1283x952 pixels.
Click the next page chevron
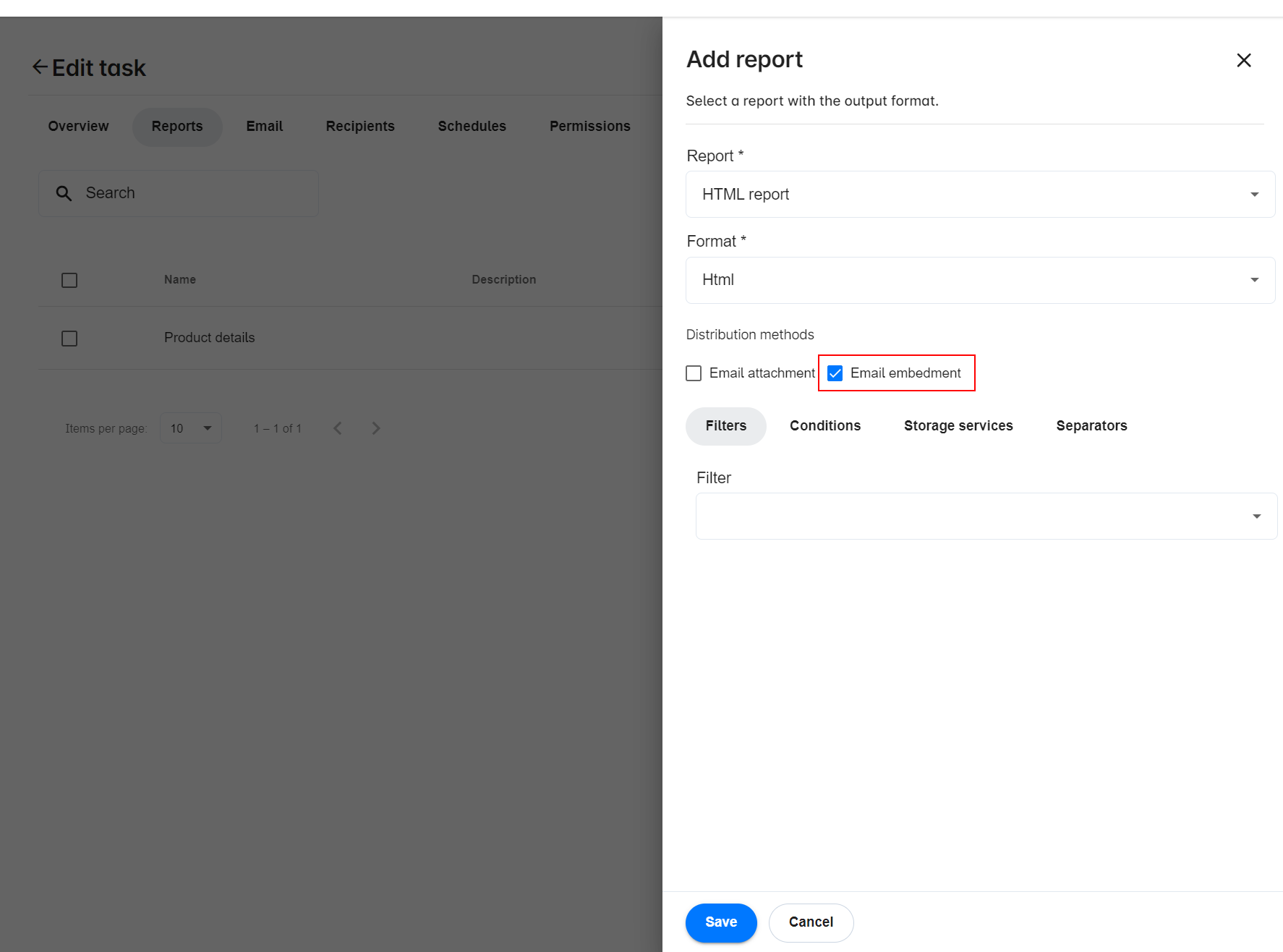click(376, 428)
